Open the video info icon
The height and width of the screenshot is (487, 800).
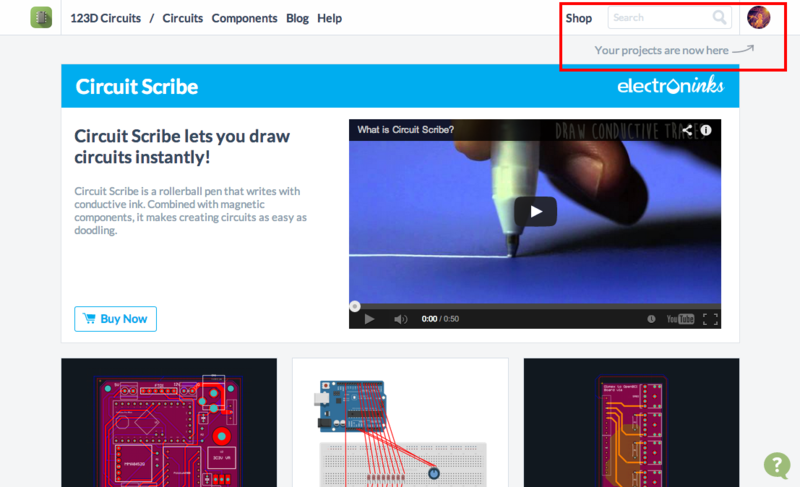click(706, 130)
